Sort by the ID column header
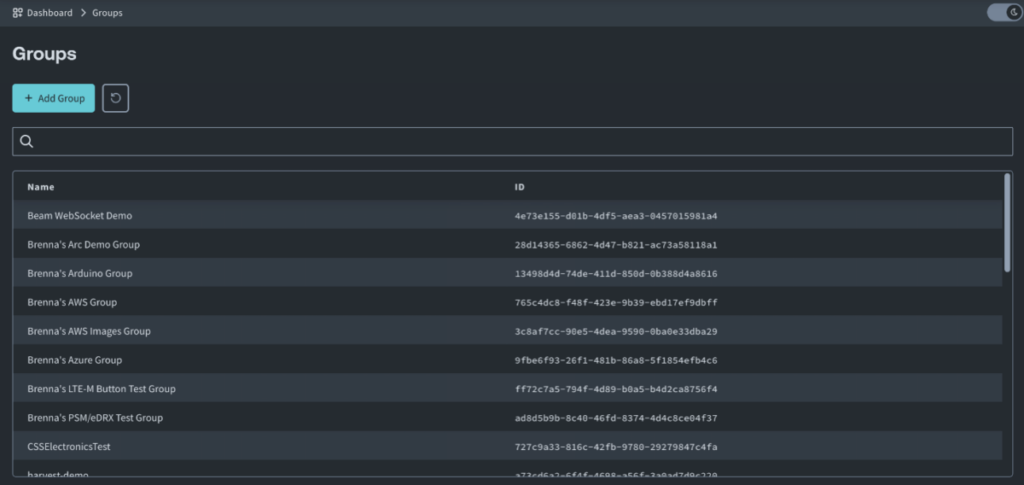 pyautogui.click(x=520, y=187)
